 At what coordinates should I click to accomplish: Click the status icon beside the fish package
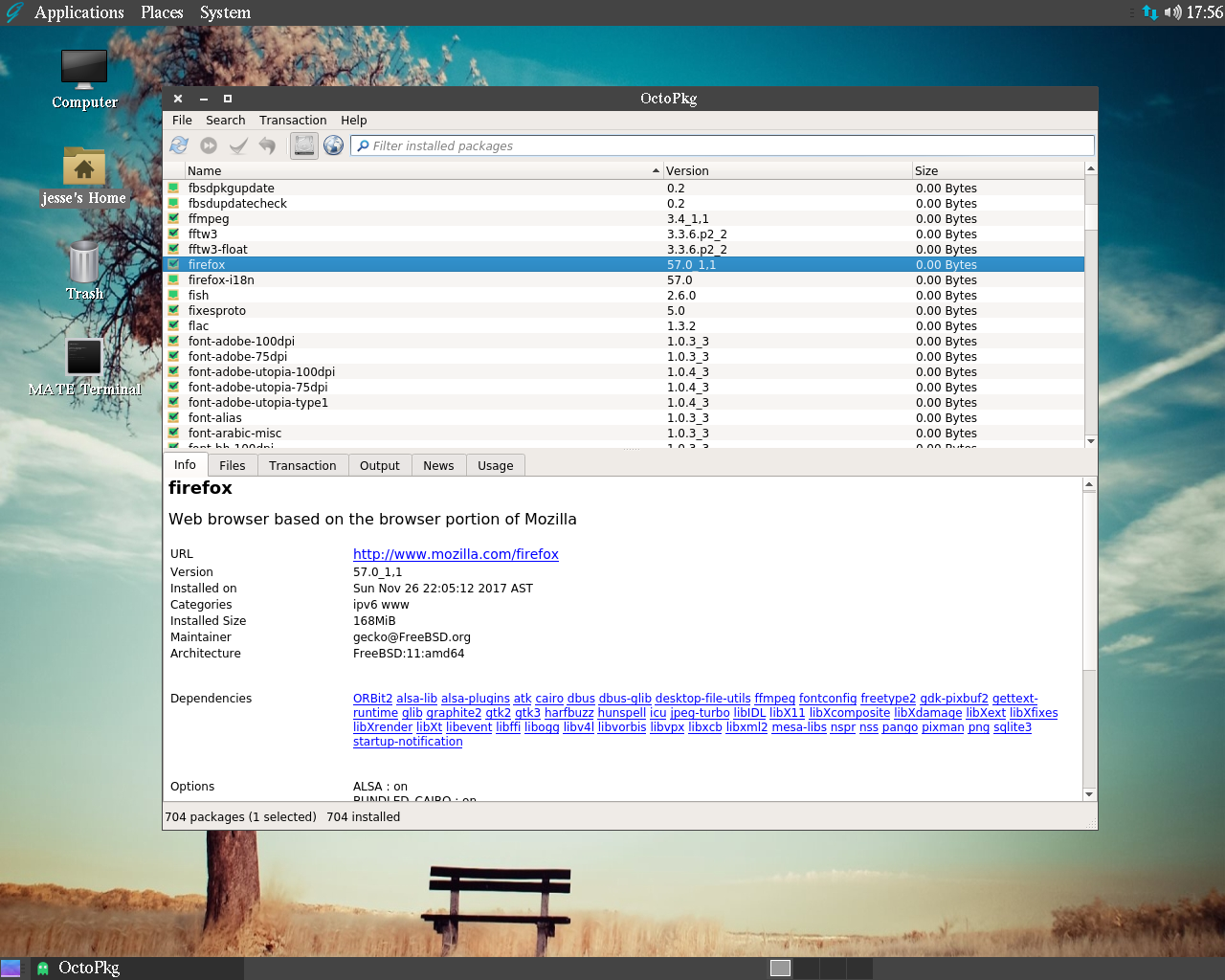(174, 295)
